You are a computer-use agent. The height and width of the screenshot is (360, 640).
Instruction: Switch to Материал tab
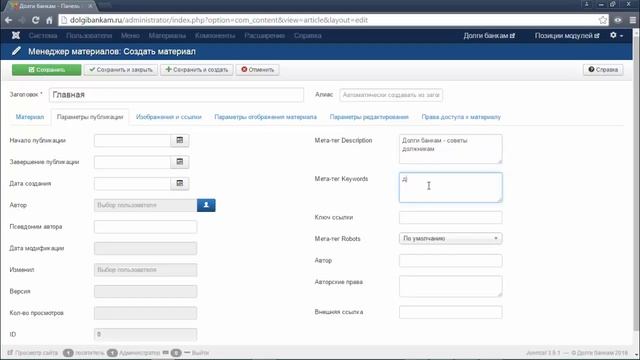(x=30, y=117)
